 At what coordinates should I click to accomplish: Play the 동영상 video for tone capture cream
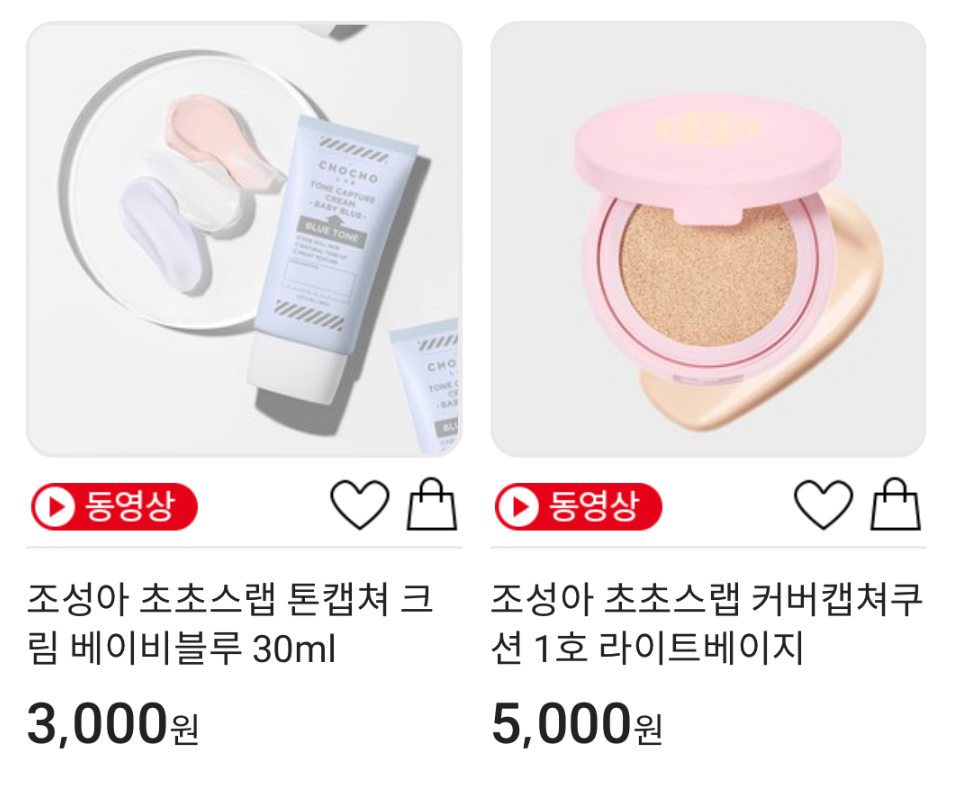pos(114,506)
